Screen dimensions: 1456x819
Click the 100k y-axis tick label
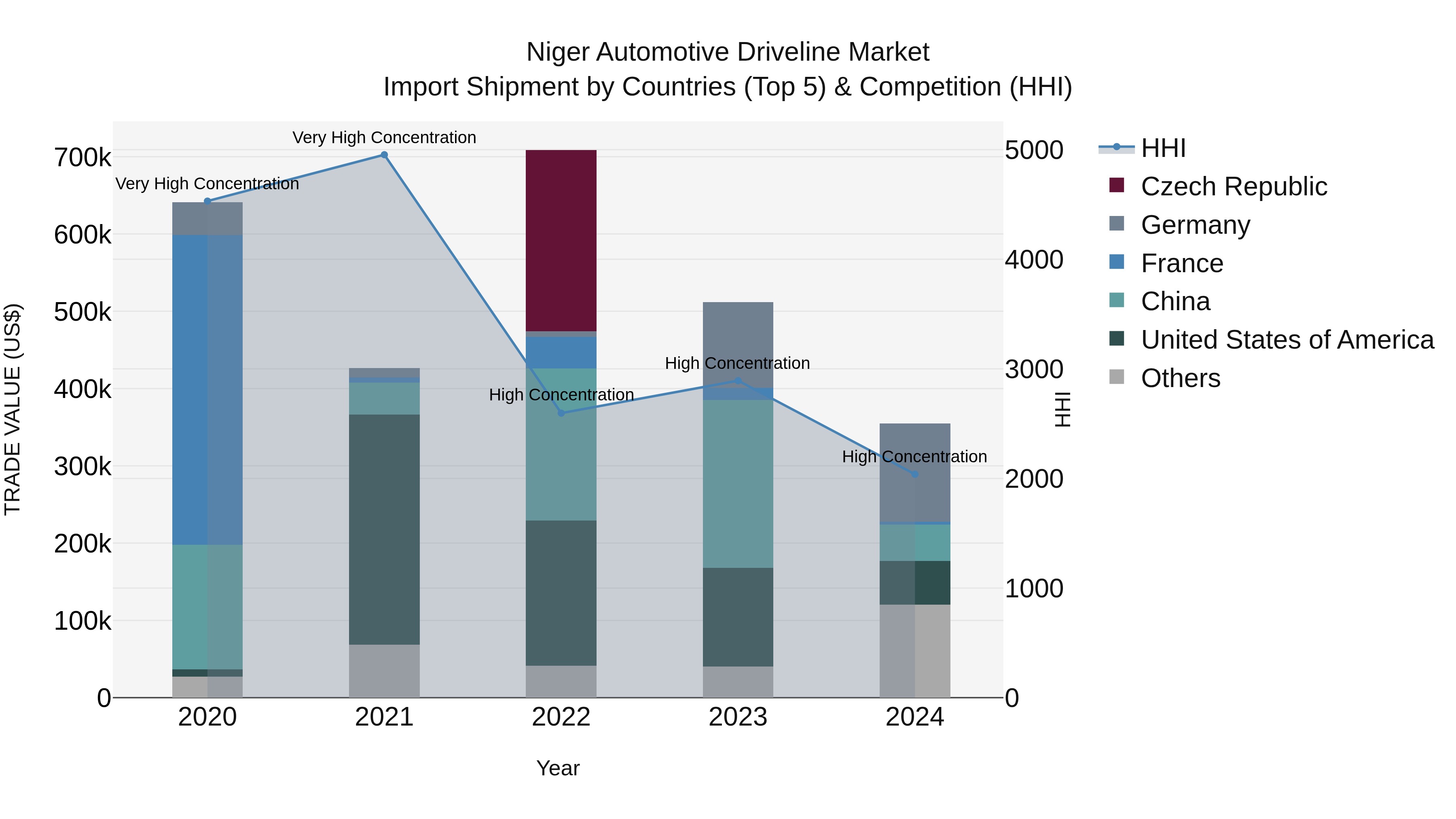pyautogui.click(x=83, y=621)
